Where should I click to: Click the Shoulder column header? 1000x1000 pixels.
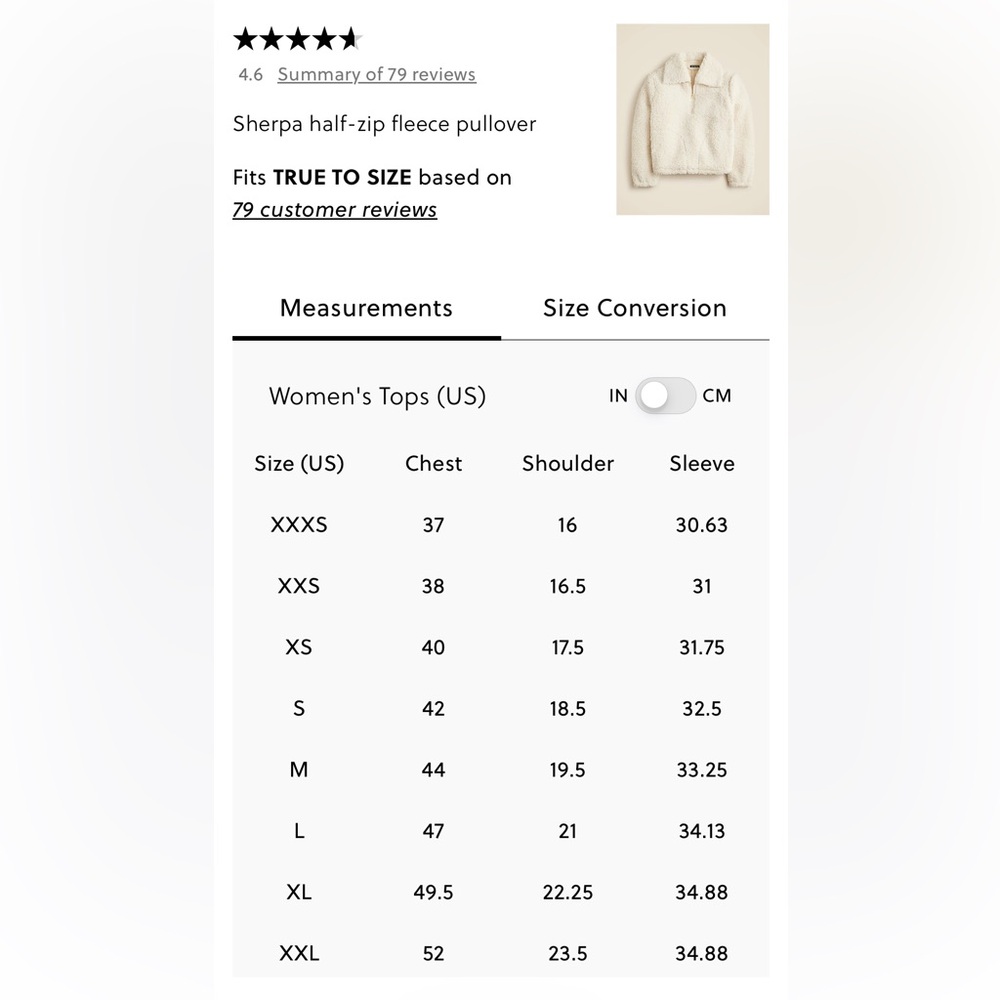568,464
